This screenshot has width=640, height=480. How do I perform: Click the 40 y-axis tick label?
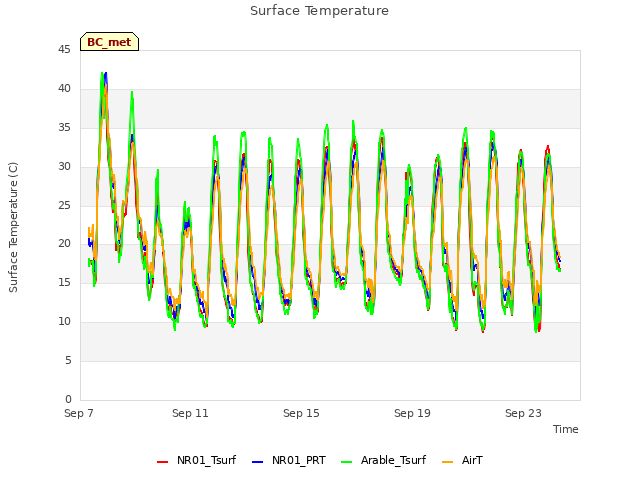64,89
